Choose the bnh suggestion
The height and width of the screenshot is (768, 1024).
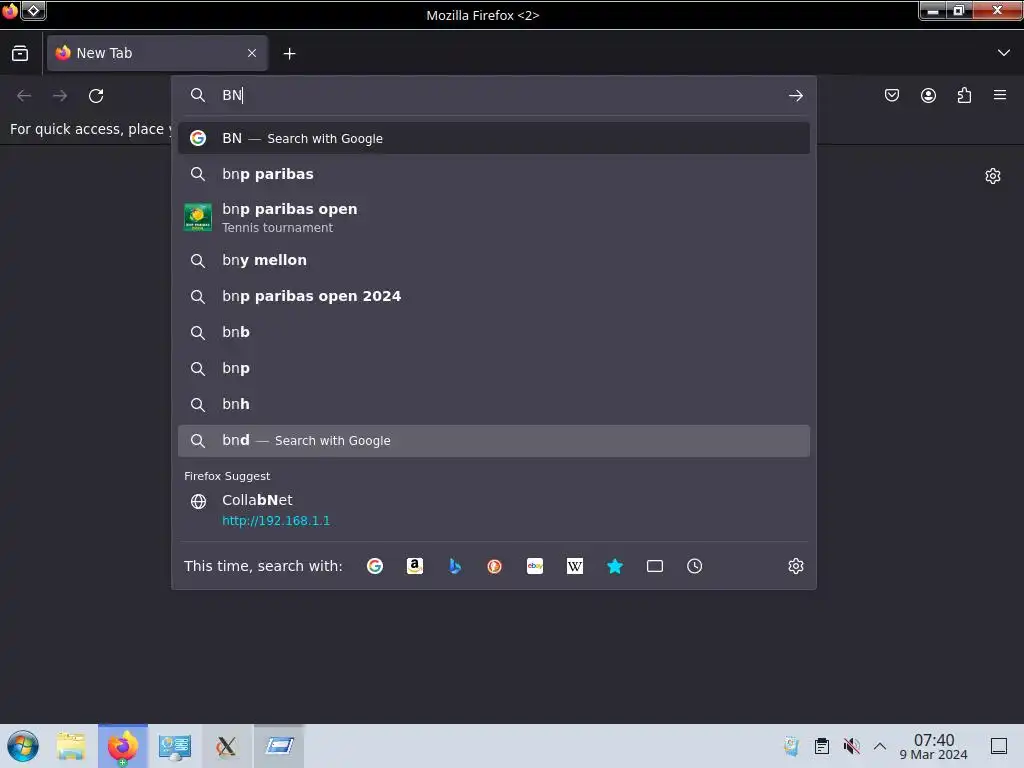pos(494,404)
